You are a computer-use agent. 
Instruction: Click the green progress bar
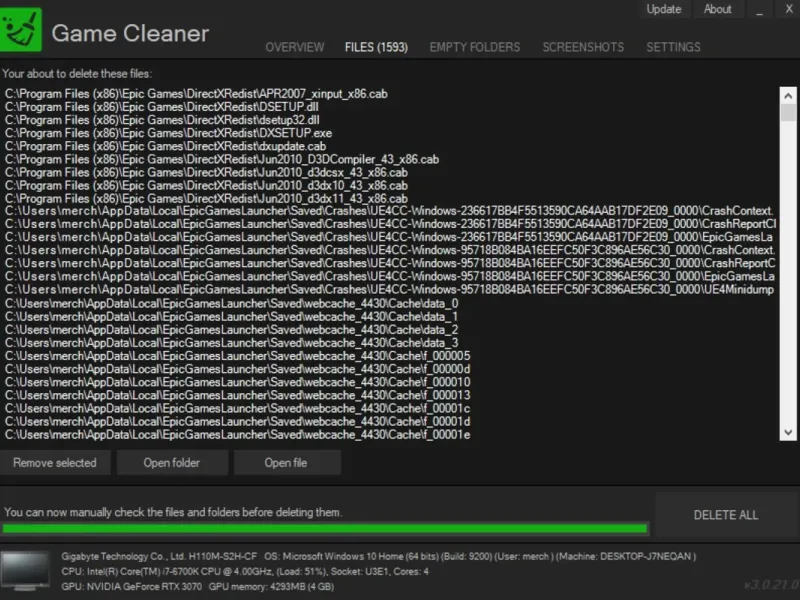[325, 529]
